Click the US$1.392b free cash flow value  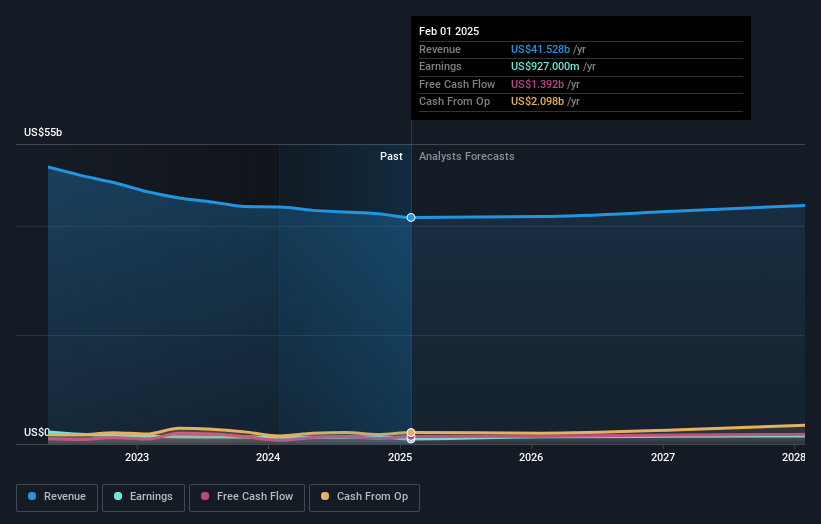click(537, 84)
